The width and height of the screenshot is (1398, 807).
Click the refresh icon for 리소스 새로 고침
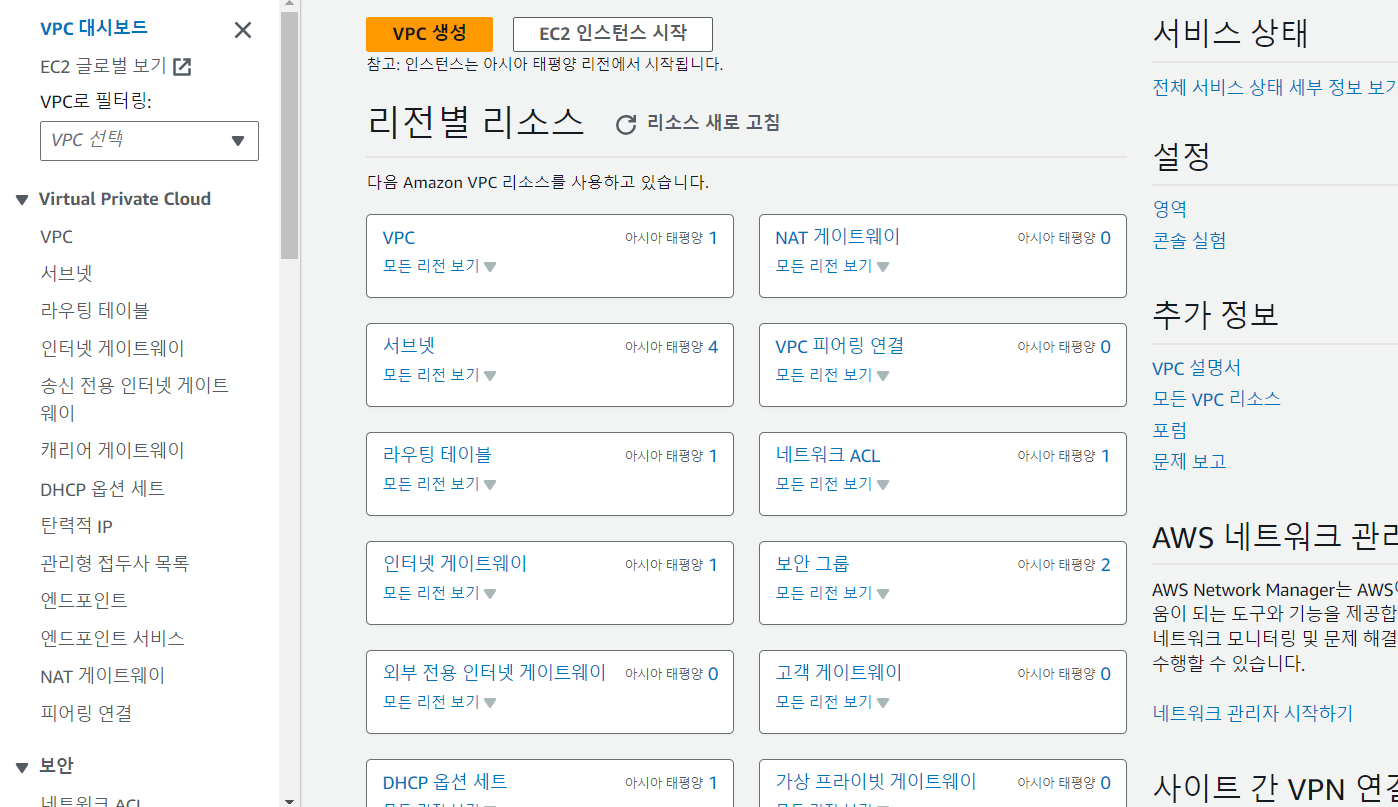tap(626, 124)
